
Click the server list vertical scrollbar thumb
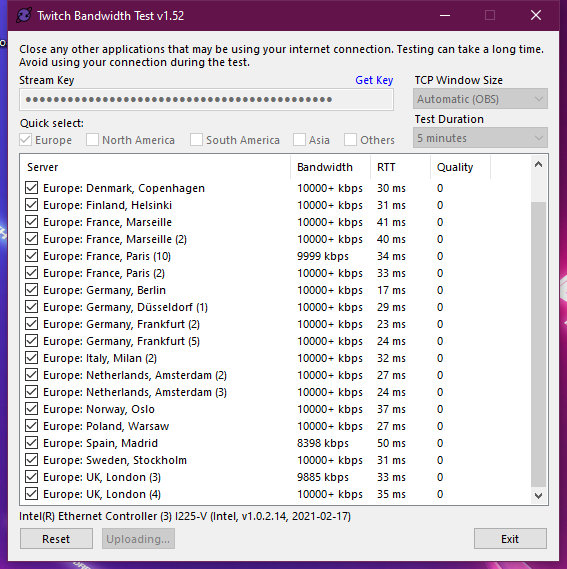tap(539, 344)
